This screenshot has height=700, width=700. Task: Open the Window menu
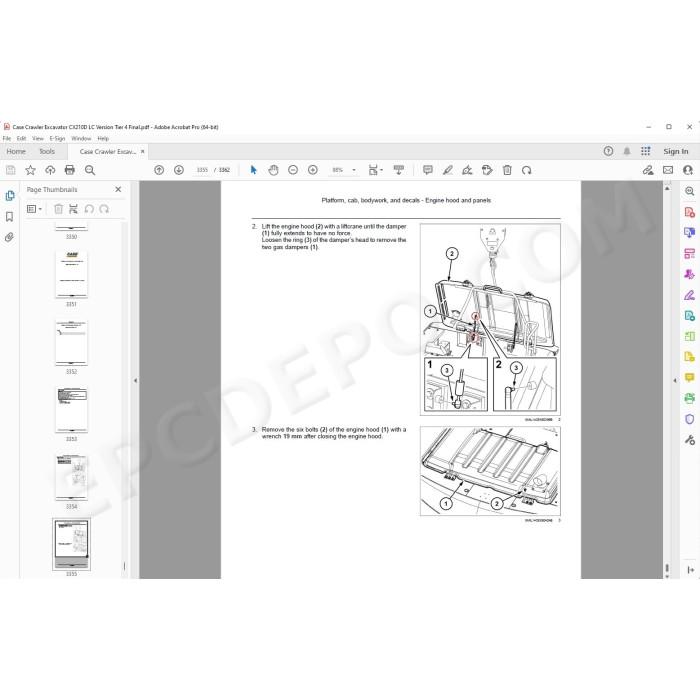[81, 138]
